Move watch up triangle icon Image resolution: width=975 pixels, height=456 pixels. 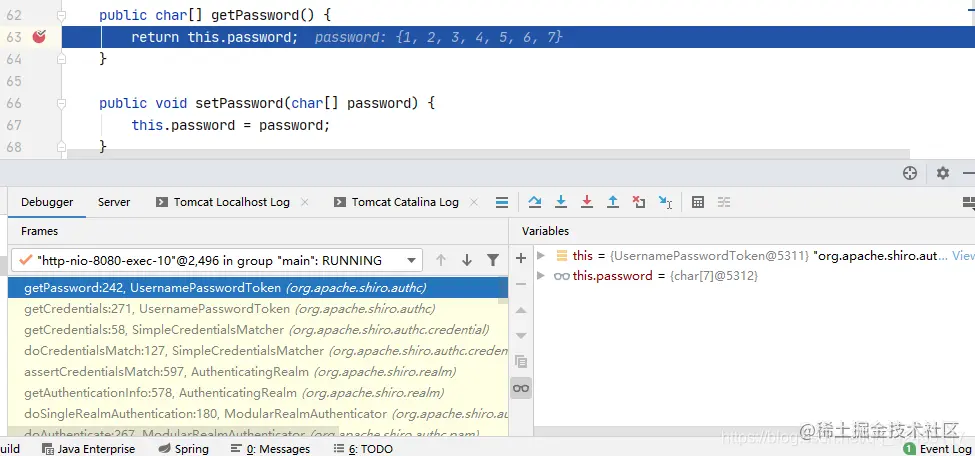[x=521, y=310]
